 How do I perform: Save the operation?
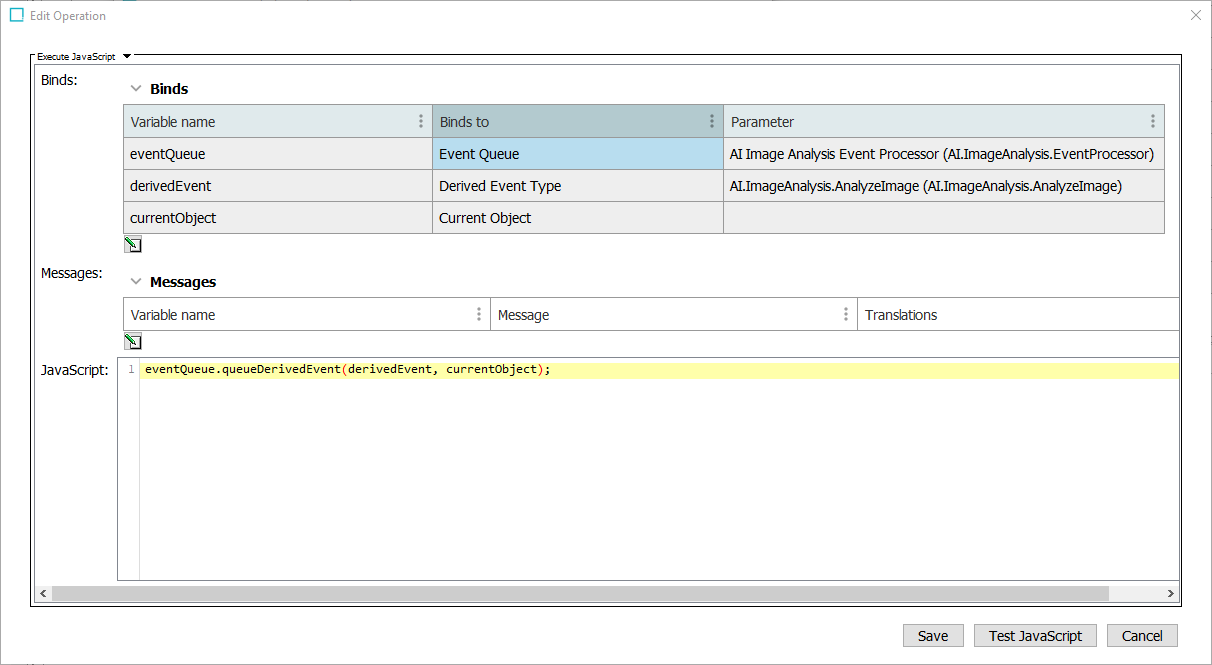(932, 636)
